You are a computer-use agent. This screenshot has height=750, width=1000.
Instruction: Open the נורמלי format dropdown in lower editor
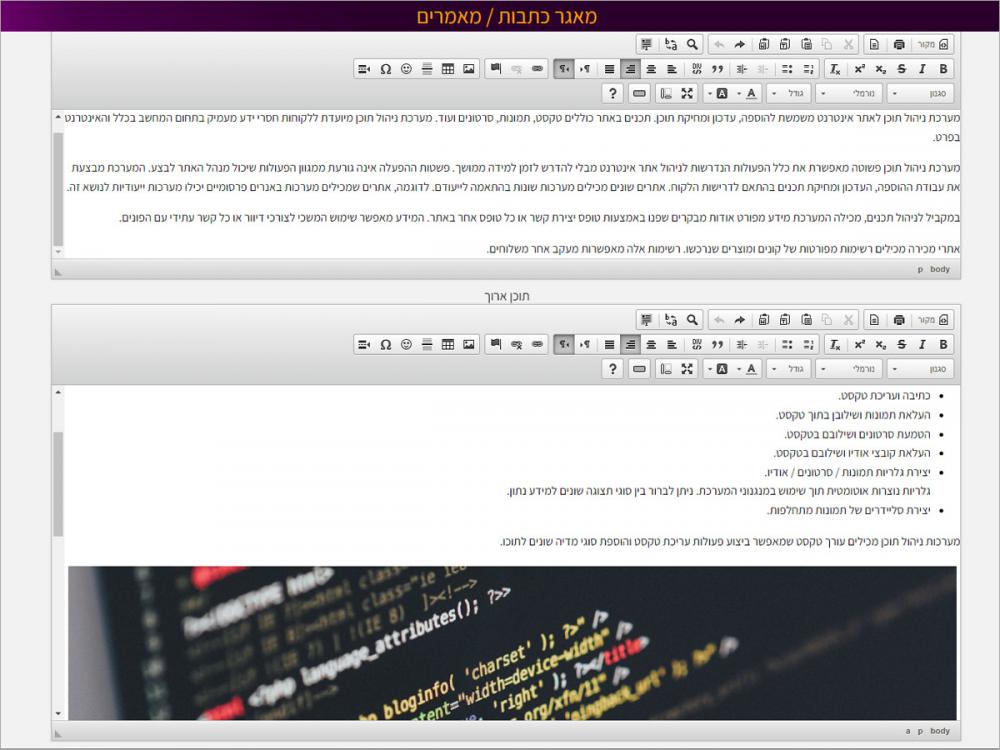coord(849,368)
